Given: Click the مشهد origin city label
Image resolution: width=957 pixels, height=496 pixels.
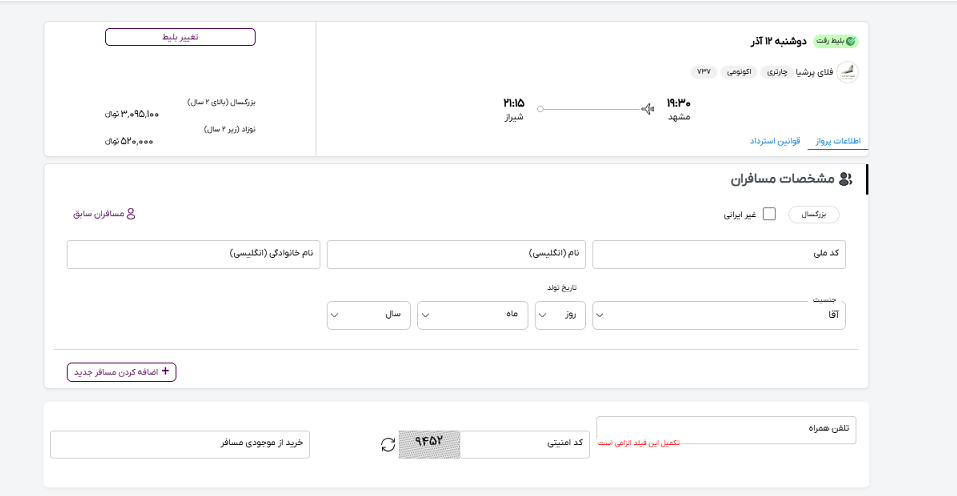Looking at the screenshot, I should click(x=679, y=117).
